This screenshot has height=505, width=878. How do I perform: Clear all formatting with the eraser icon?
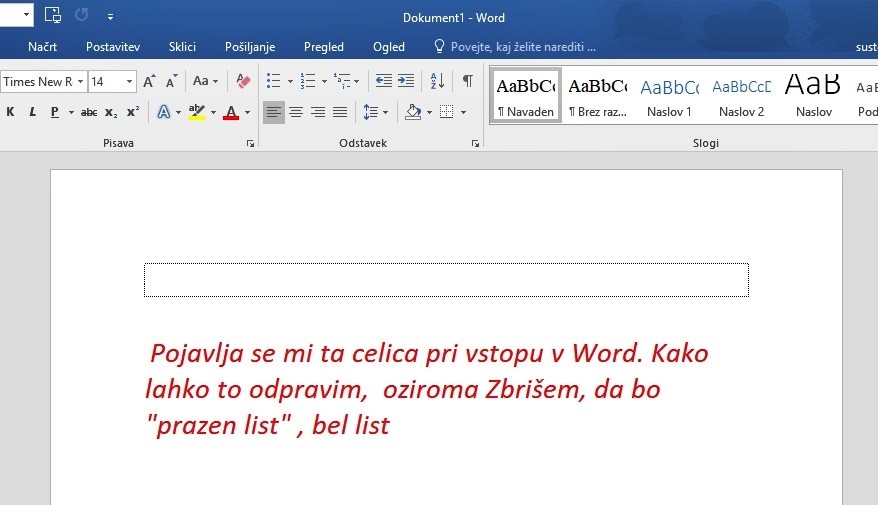[242, 82]
